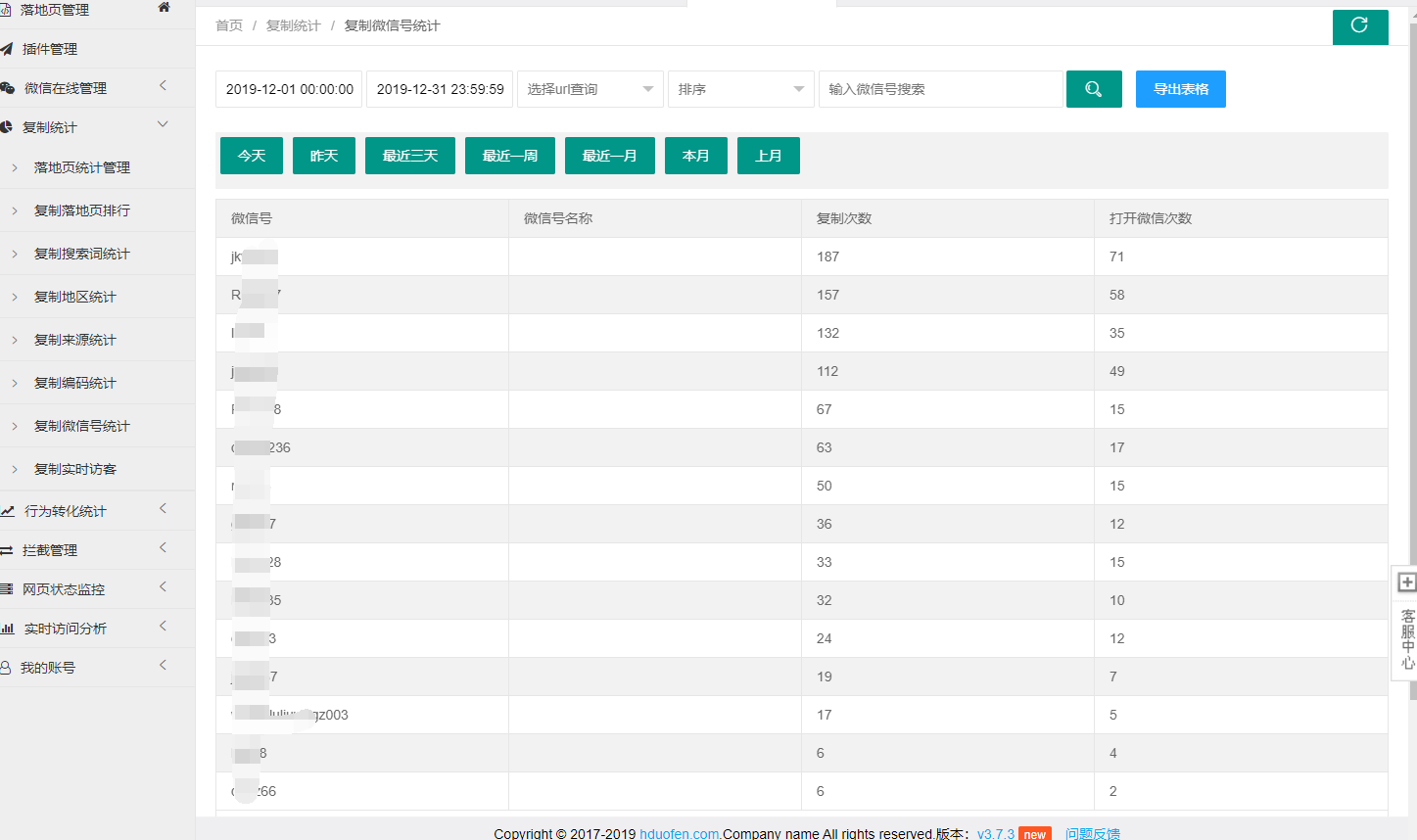Filter by 最近一周 quick button
Image resolution: width=1417 pixels, height=840 pixels.
tap(510, 156)
